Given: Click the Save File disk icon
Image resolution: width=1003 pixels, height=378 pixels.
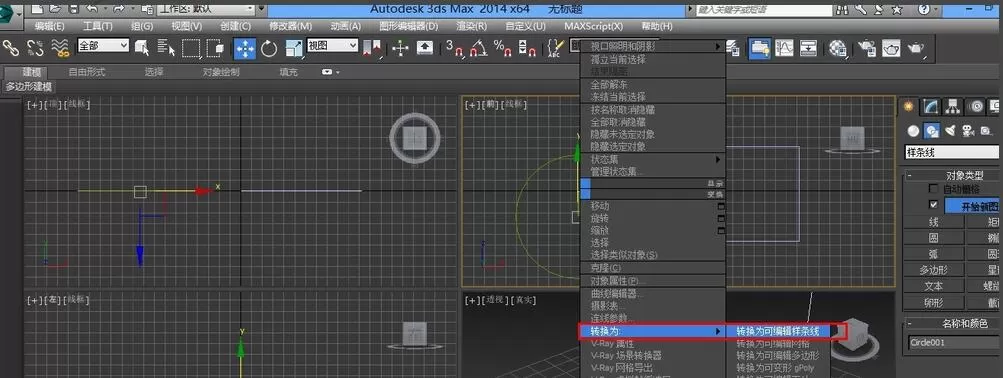Looking at the screenshot, I should click(x=74, y=9).
